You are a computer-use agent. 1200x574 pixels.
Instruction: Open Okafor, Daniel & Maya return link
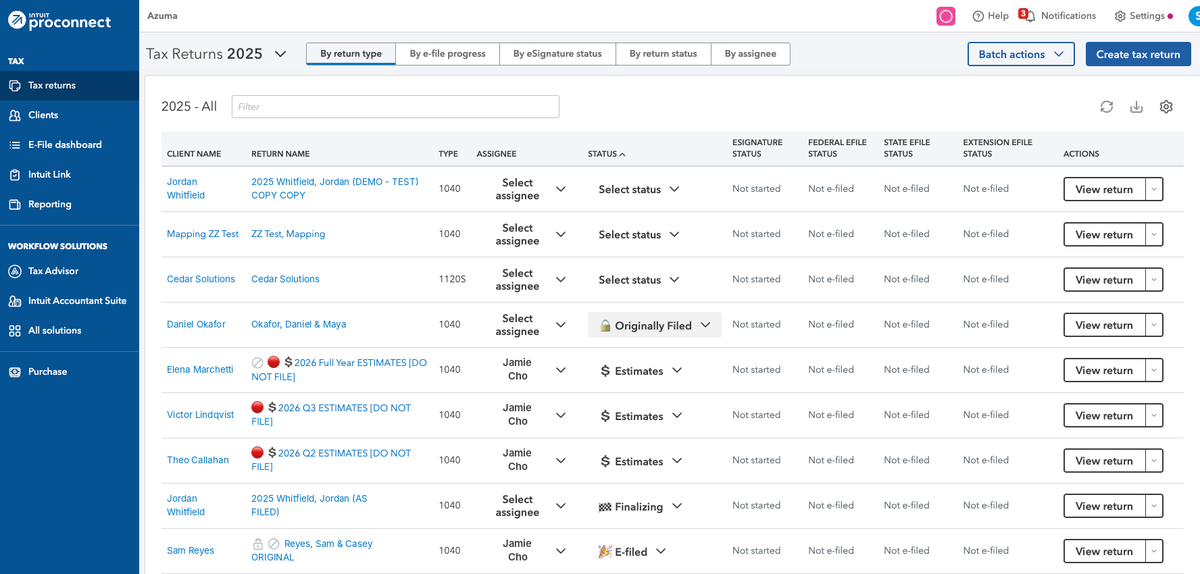click(298, 325)
